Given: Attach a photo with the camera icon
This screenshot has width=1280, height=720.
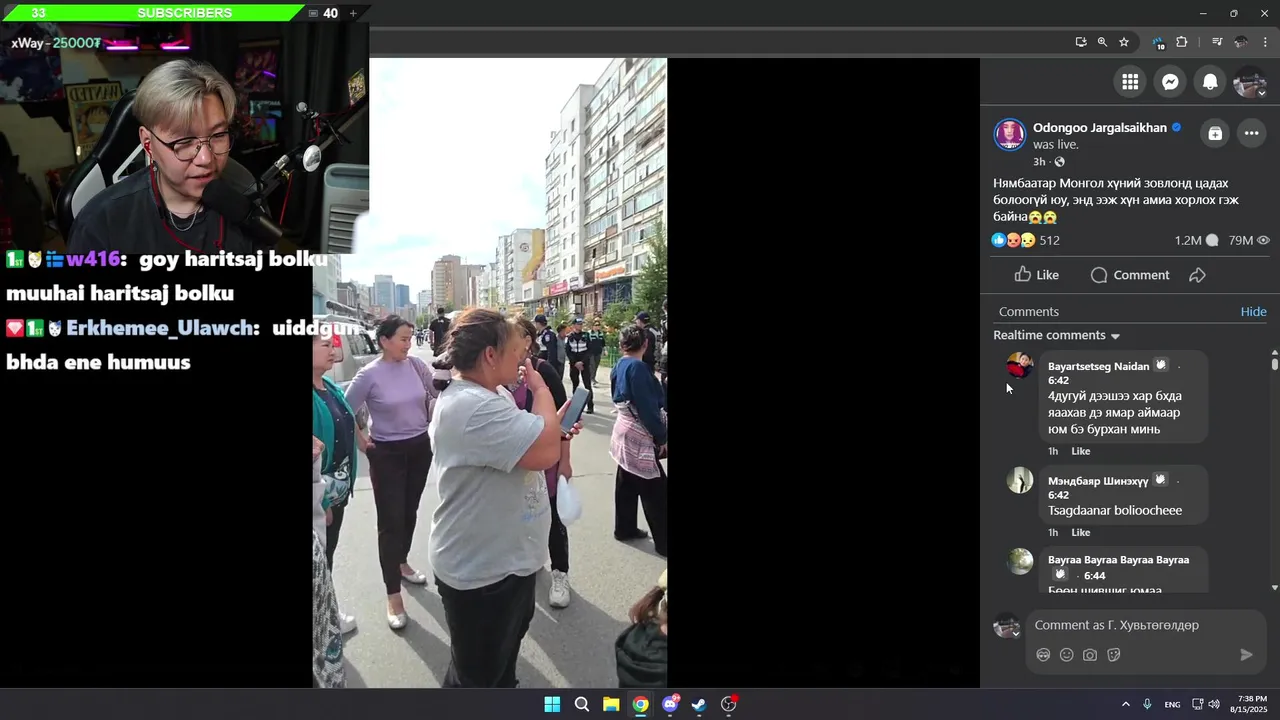Looking at the screenshot, I should coord(1090,655).
